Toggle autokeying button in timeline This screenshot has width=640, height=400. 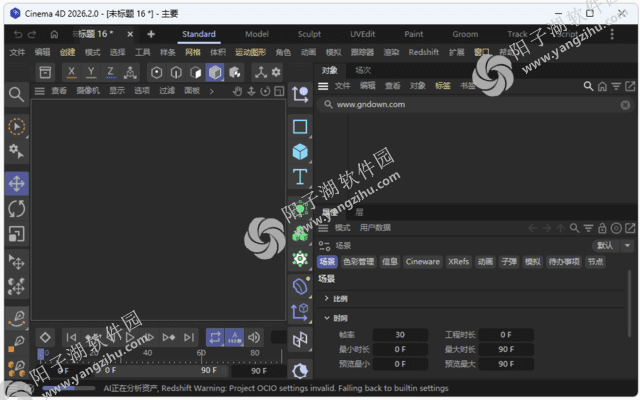(x=234, y=337)
